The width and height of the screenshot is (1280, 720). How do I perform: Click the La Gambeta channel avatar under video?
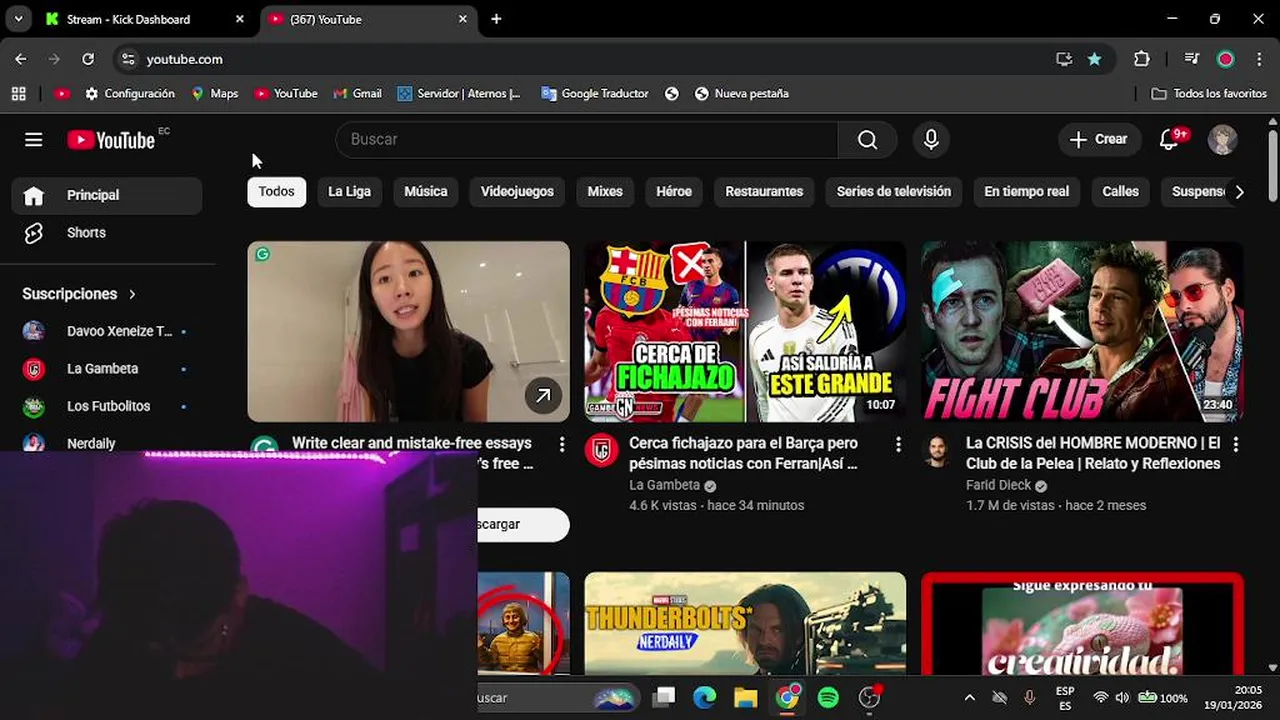click(x=601, y=450)
